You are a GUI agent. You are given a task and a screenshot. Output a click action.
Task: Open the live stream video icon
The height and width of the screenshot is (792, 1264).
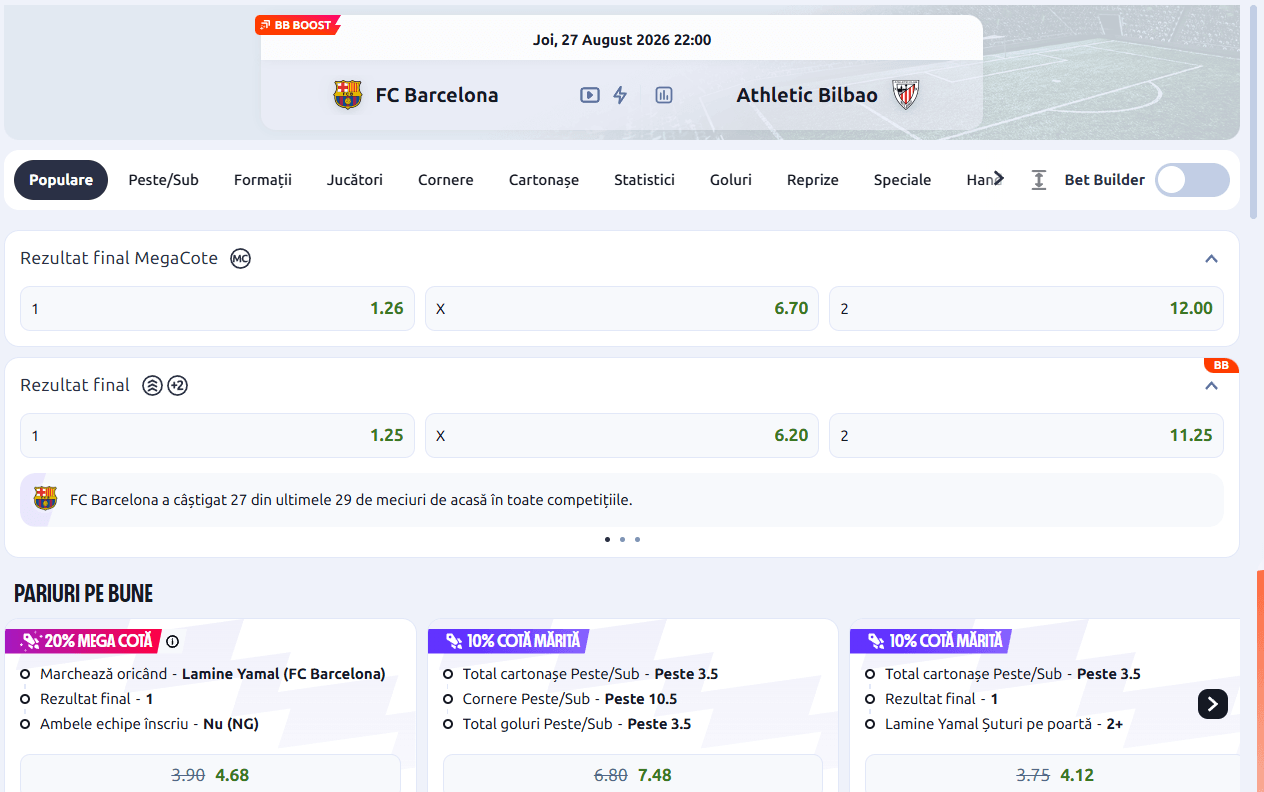pyautogui.click(x=590, y=95)
